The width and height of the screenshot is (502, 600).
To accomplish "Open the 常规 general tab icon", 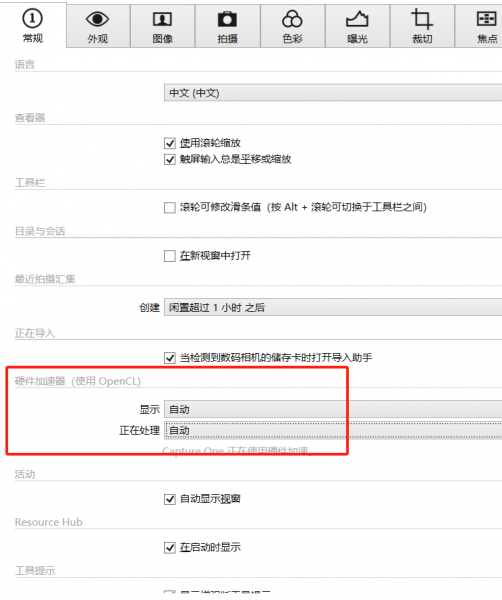I will point(33,18).
